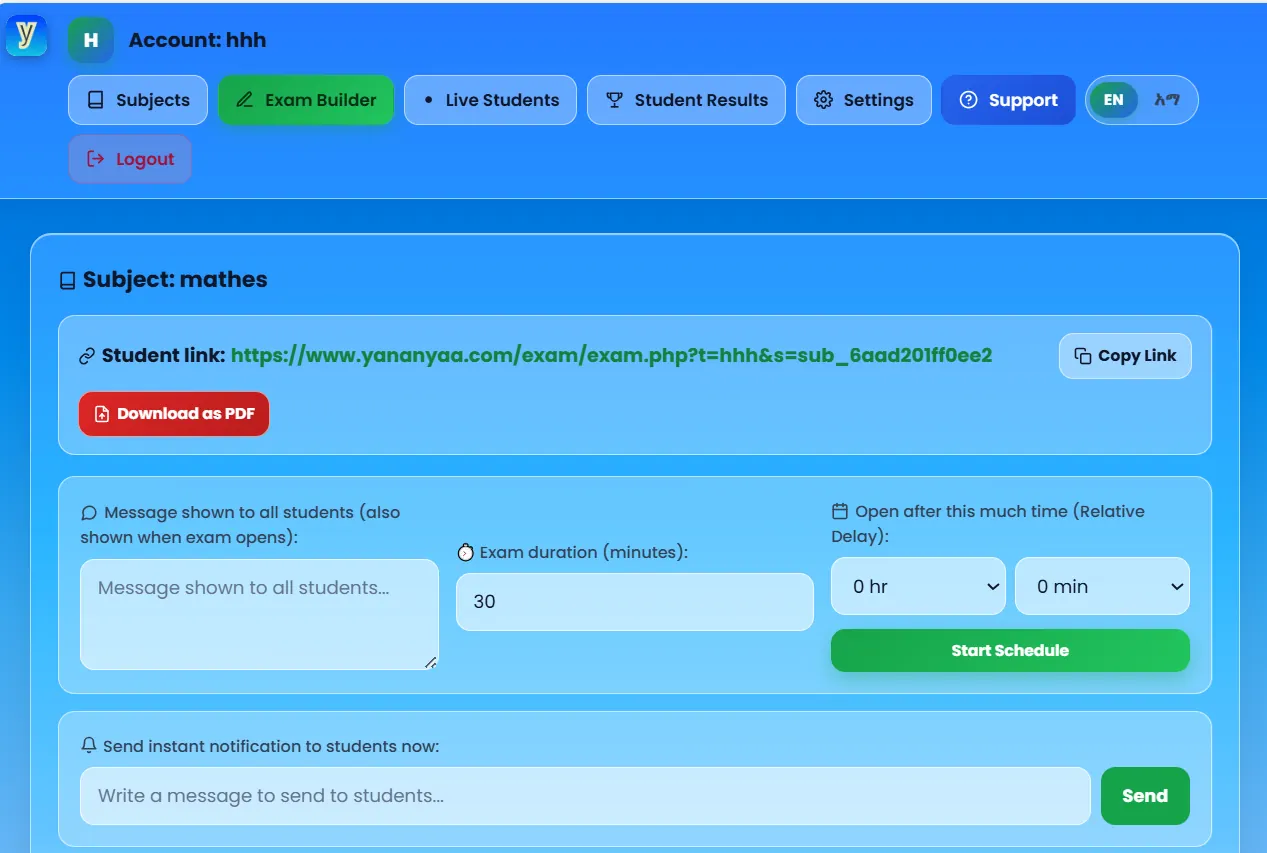This screenshot has height=853, width=1267.
Task: View the Student Results tab
Action: click(686, 100)
